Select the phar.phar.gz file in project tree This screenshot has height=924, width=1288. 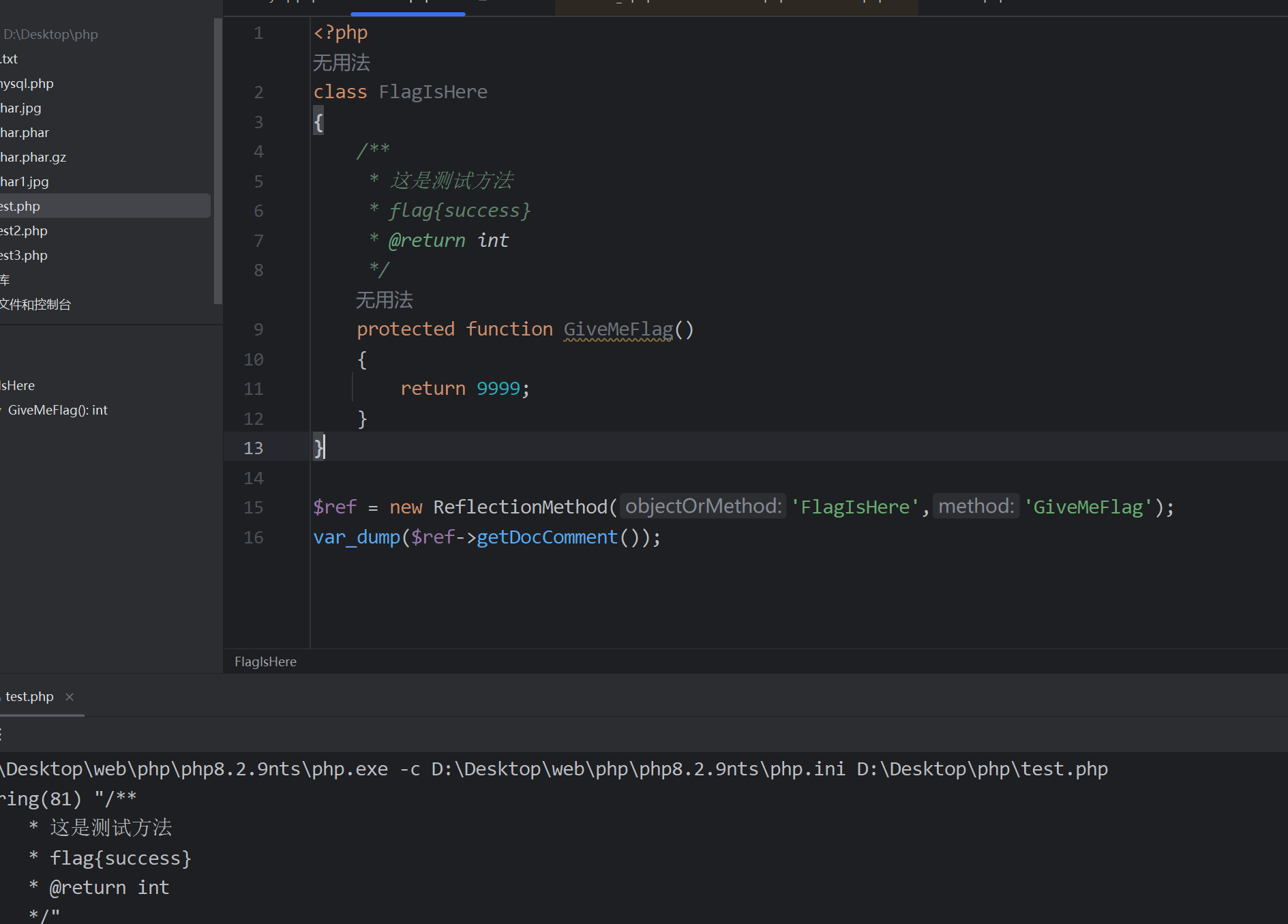tap(33, 157)
